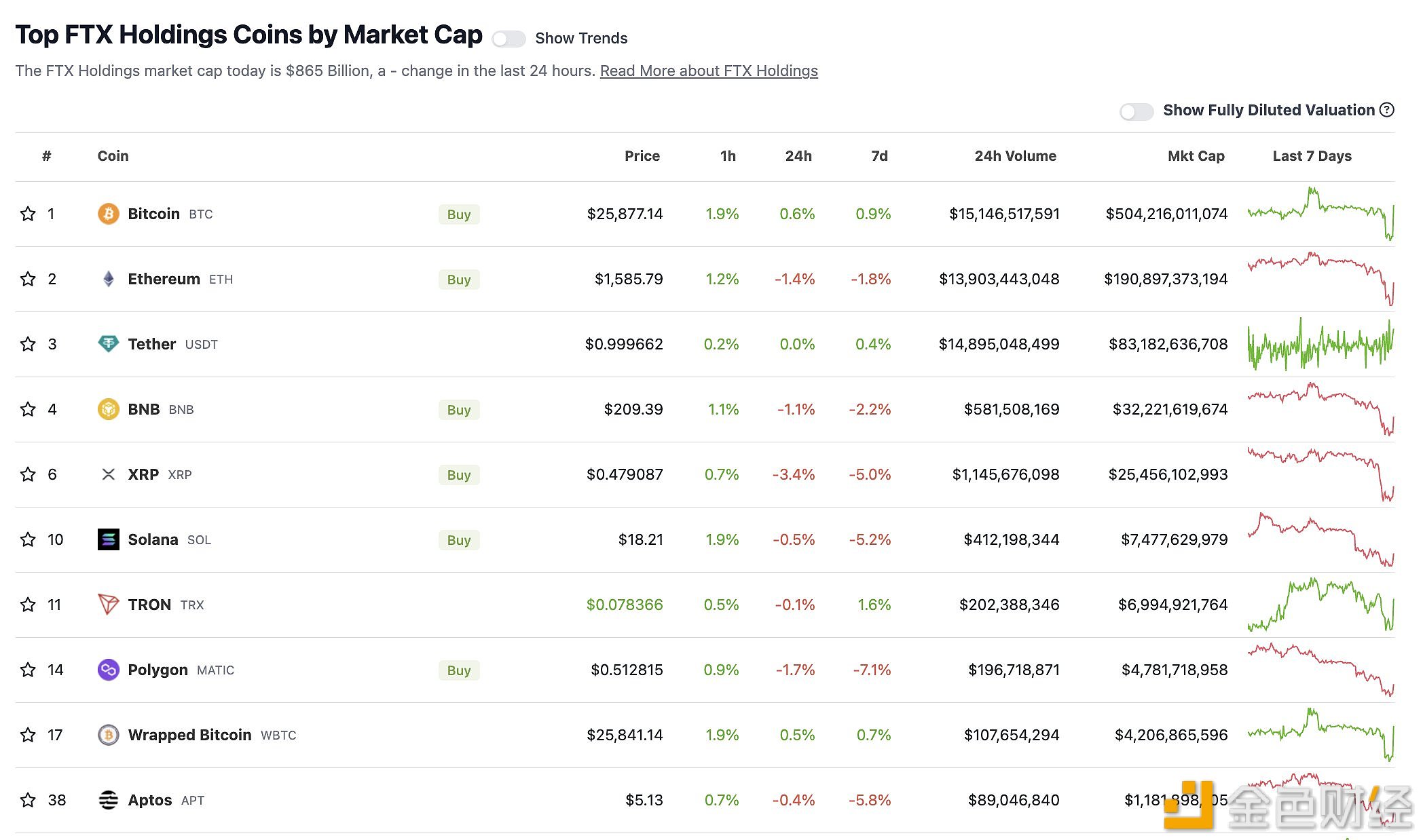Click TRON green price $0.078366

coord(625,605)
